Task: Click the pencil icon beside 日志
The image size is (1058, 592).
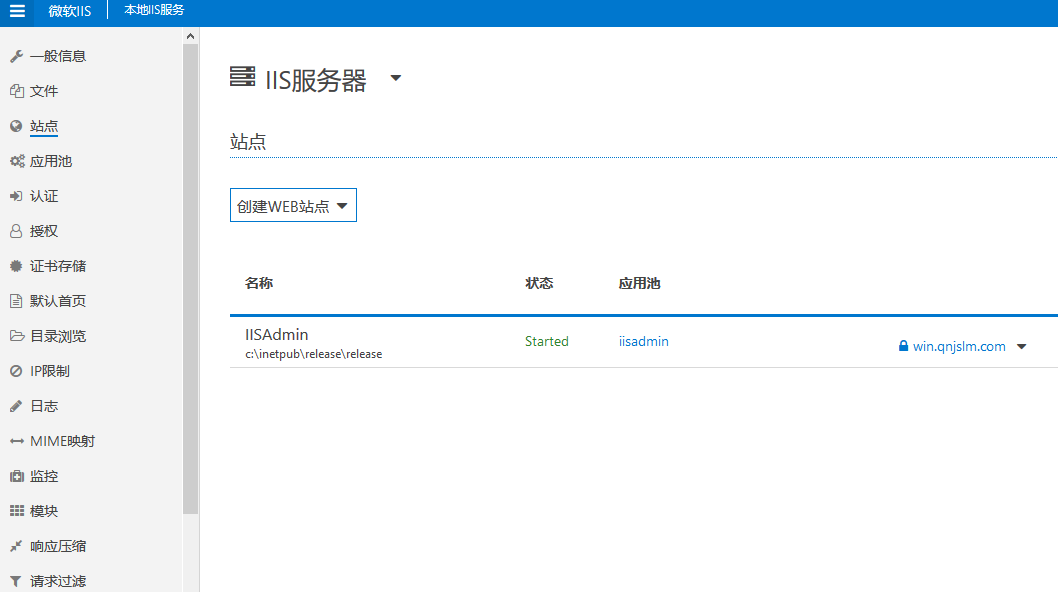Action: click(16, 406)
